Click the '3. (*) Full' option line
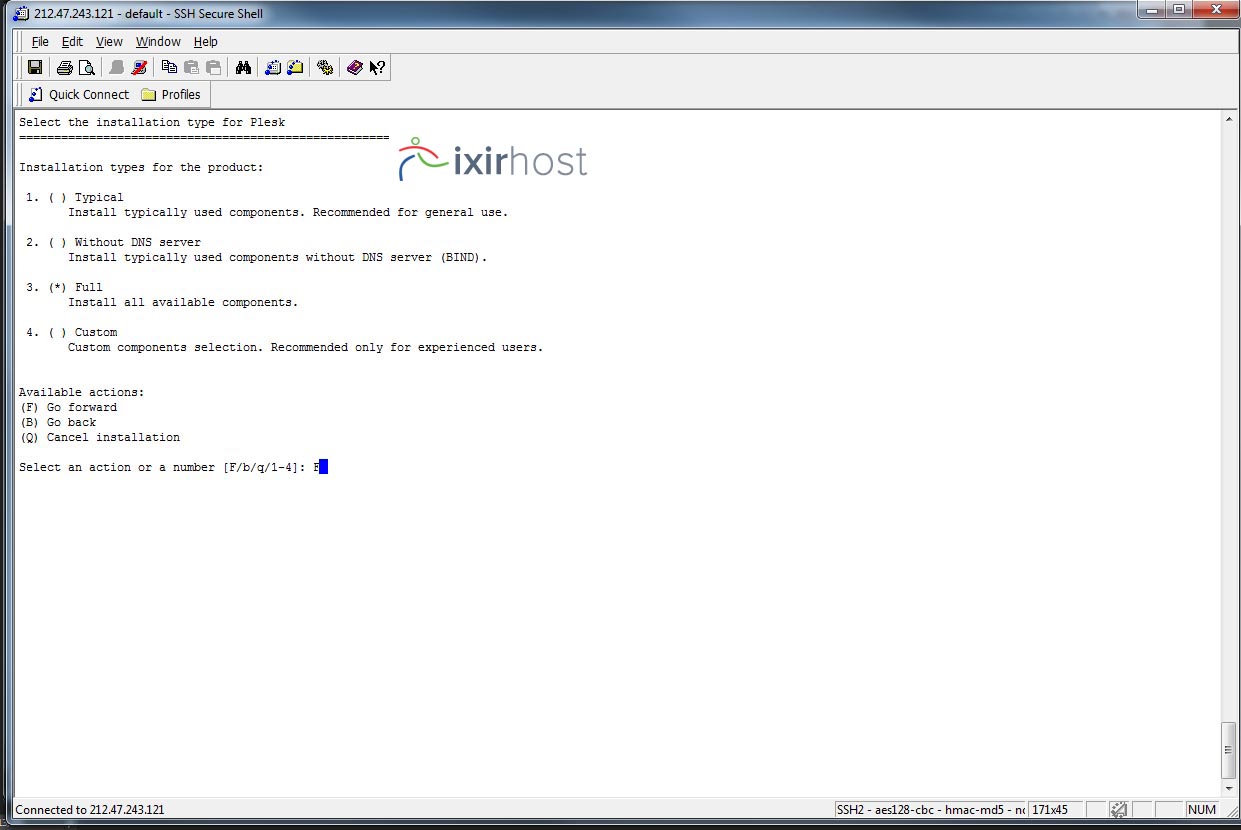Screen dimensions: 1241x830 coord(64,287)
